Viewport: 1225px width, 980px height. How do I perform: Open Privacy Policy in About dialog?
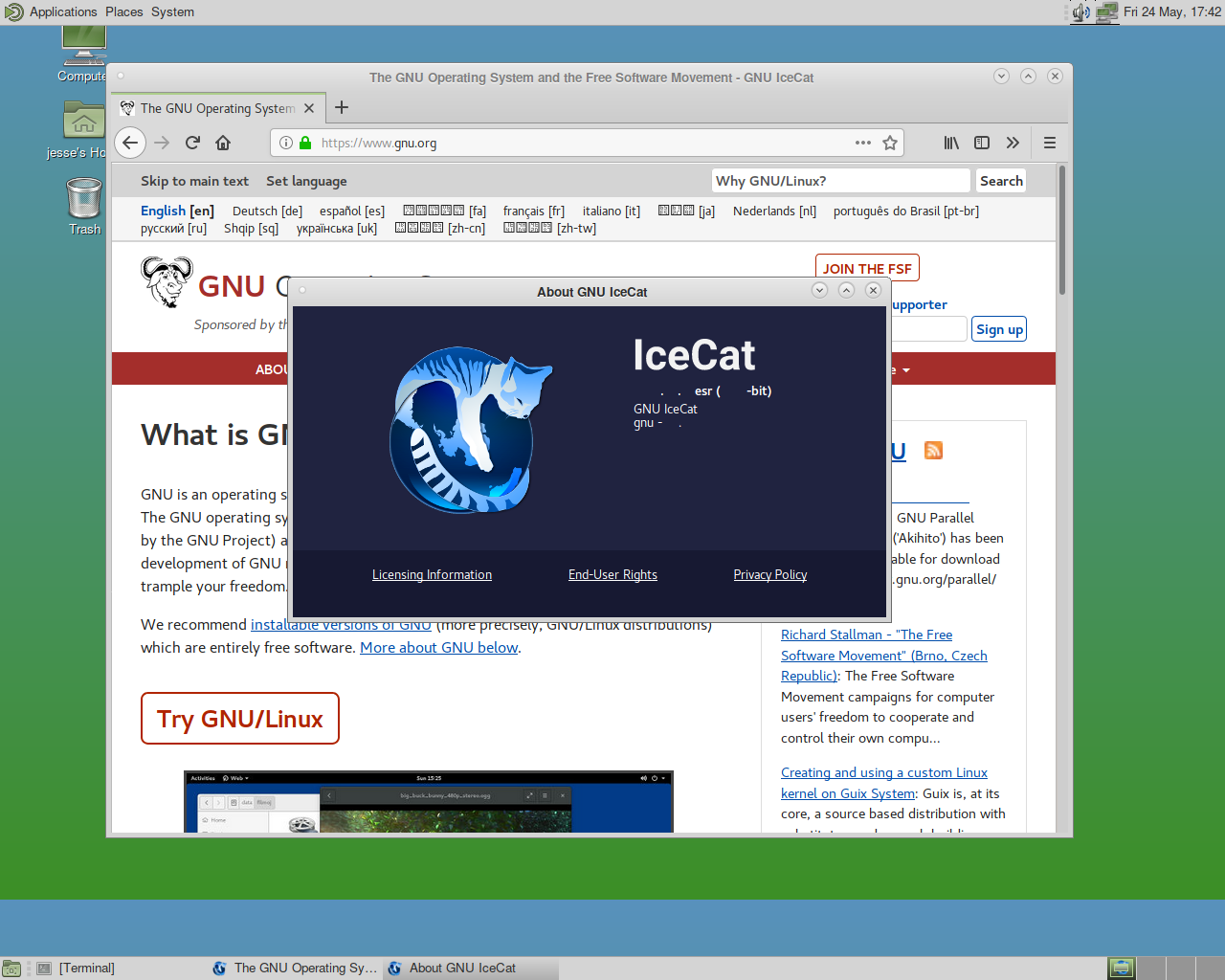pyautogui.click(x=770, y=574)
